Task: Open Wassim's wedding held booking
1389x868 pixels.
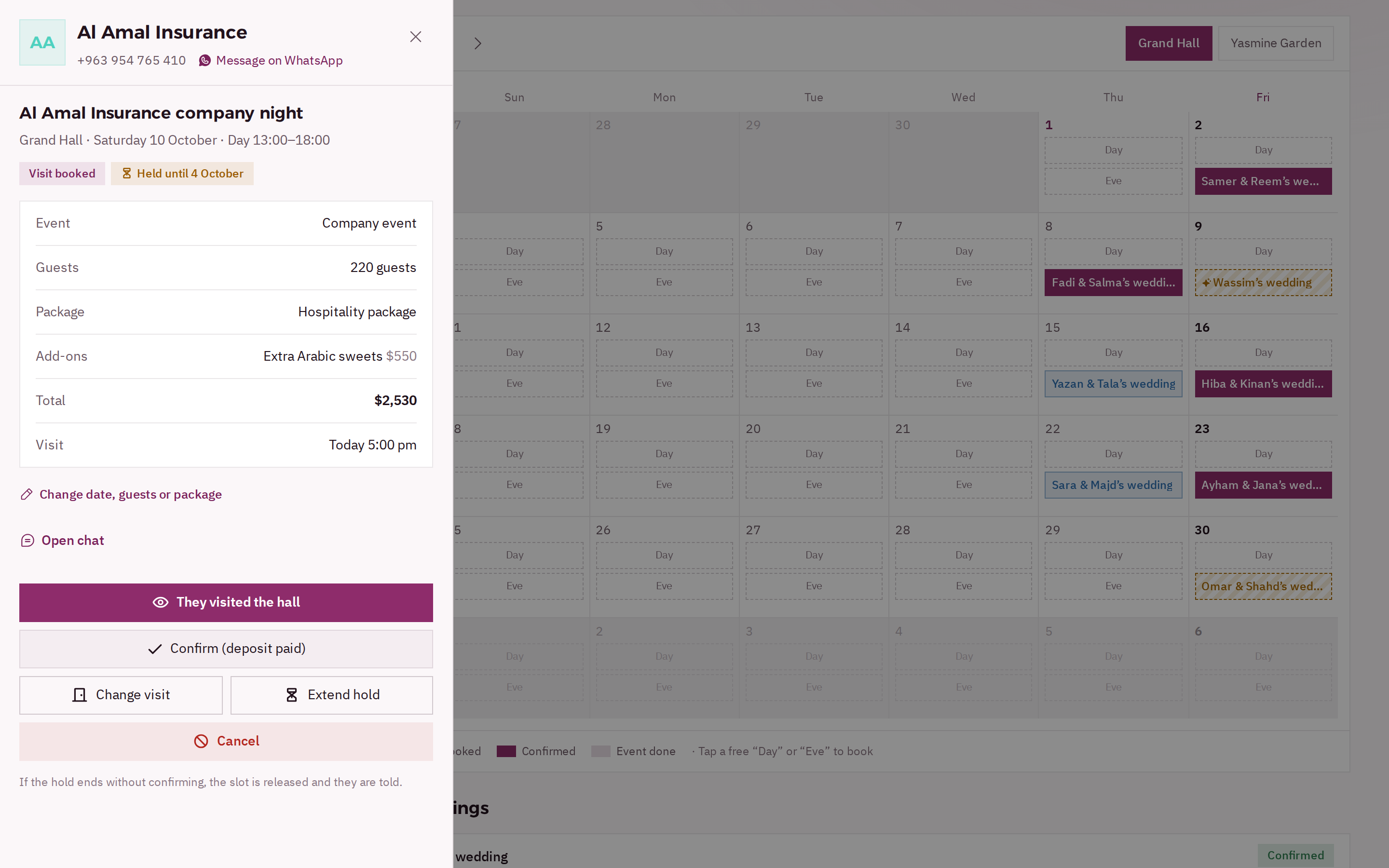Action: 1263,283
